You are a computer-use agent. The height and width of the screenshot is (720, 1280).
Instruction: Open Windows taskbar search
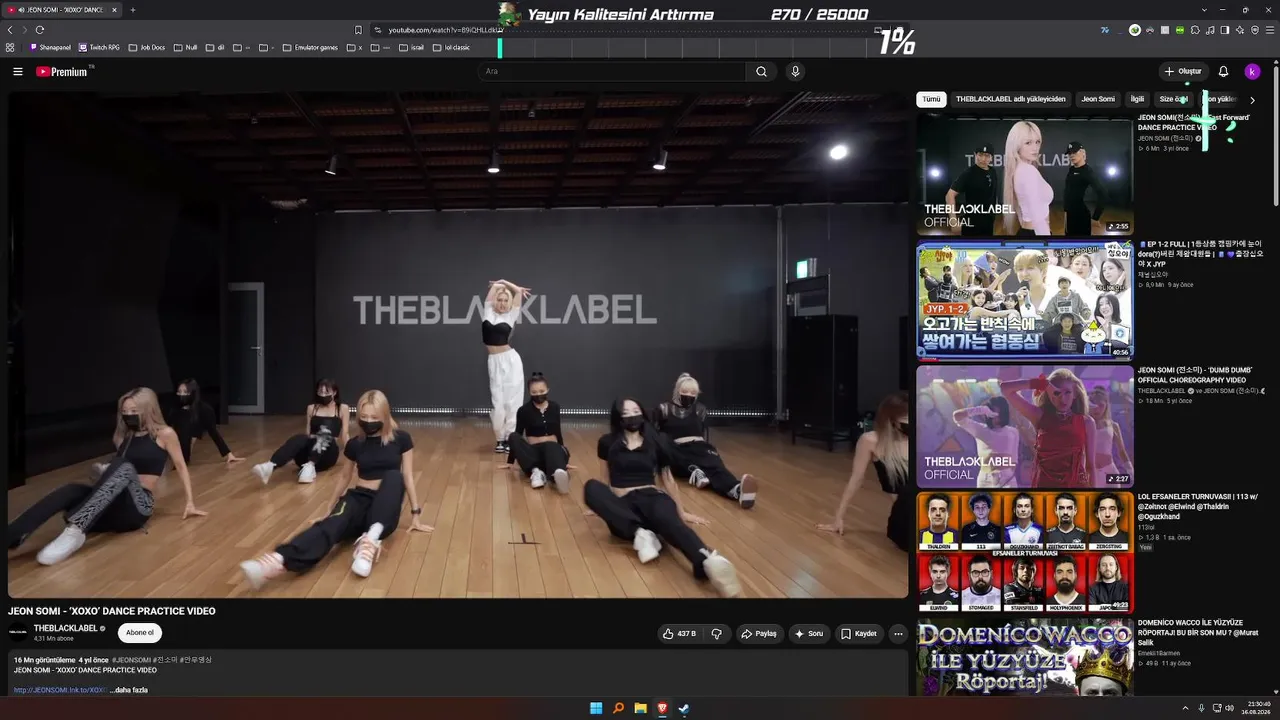click(x=618, y=708)
